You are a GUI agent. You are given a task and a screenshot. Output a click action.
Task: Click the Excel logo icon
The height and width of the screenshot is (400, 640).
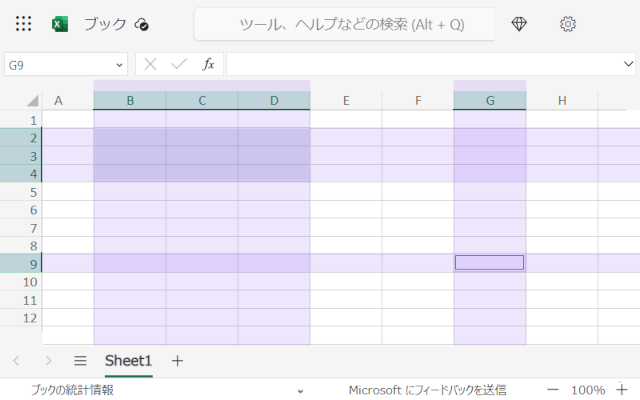60,24
